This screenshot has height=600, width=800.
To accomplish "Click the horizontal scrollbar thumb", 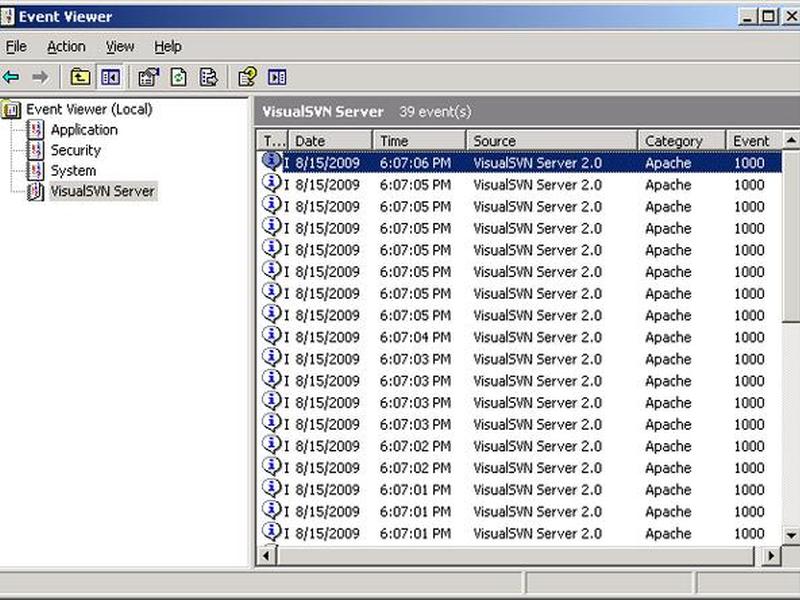I will [515, 556].
